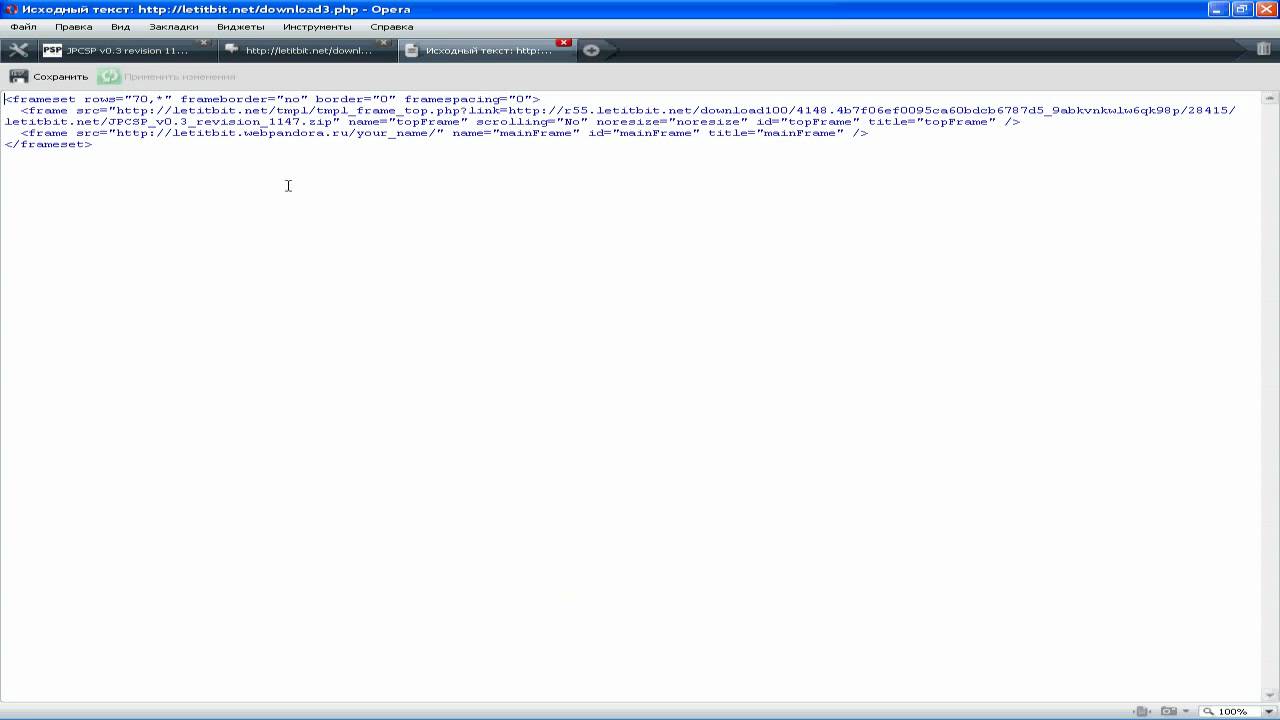Screen dimensions: 1280x720
Task: Close the http://letitbit.net/downl... tab
Action: tap(384, 43)
